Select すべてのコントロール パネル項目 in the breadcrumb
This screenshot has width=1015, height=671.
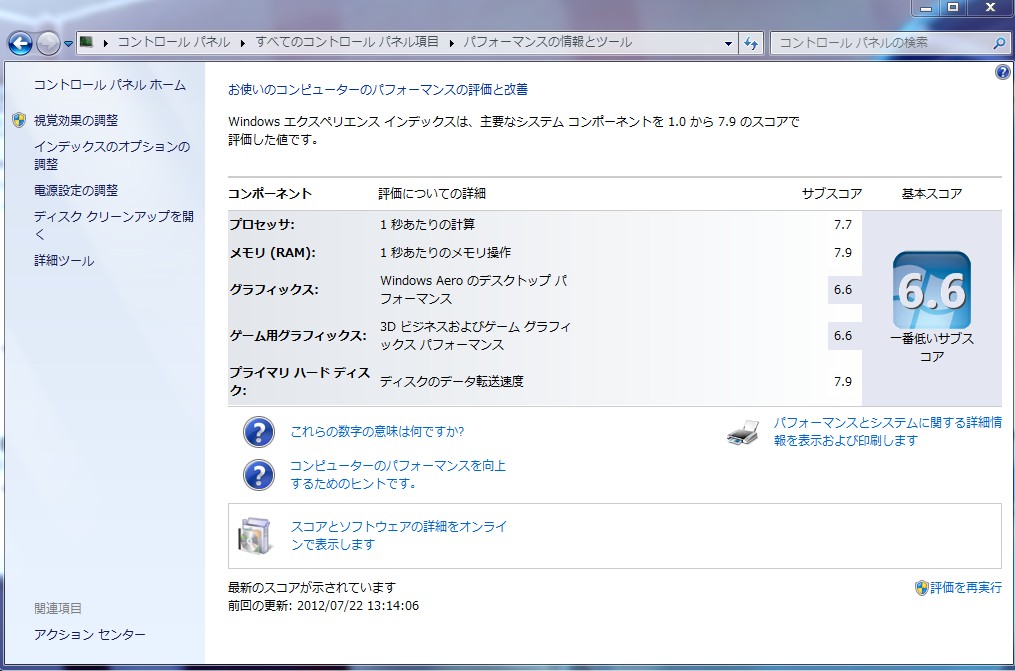point(346,43)
